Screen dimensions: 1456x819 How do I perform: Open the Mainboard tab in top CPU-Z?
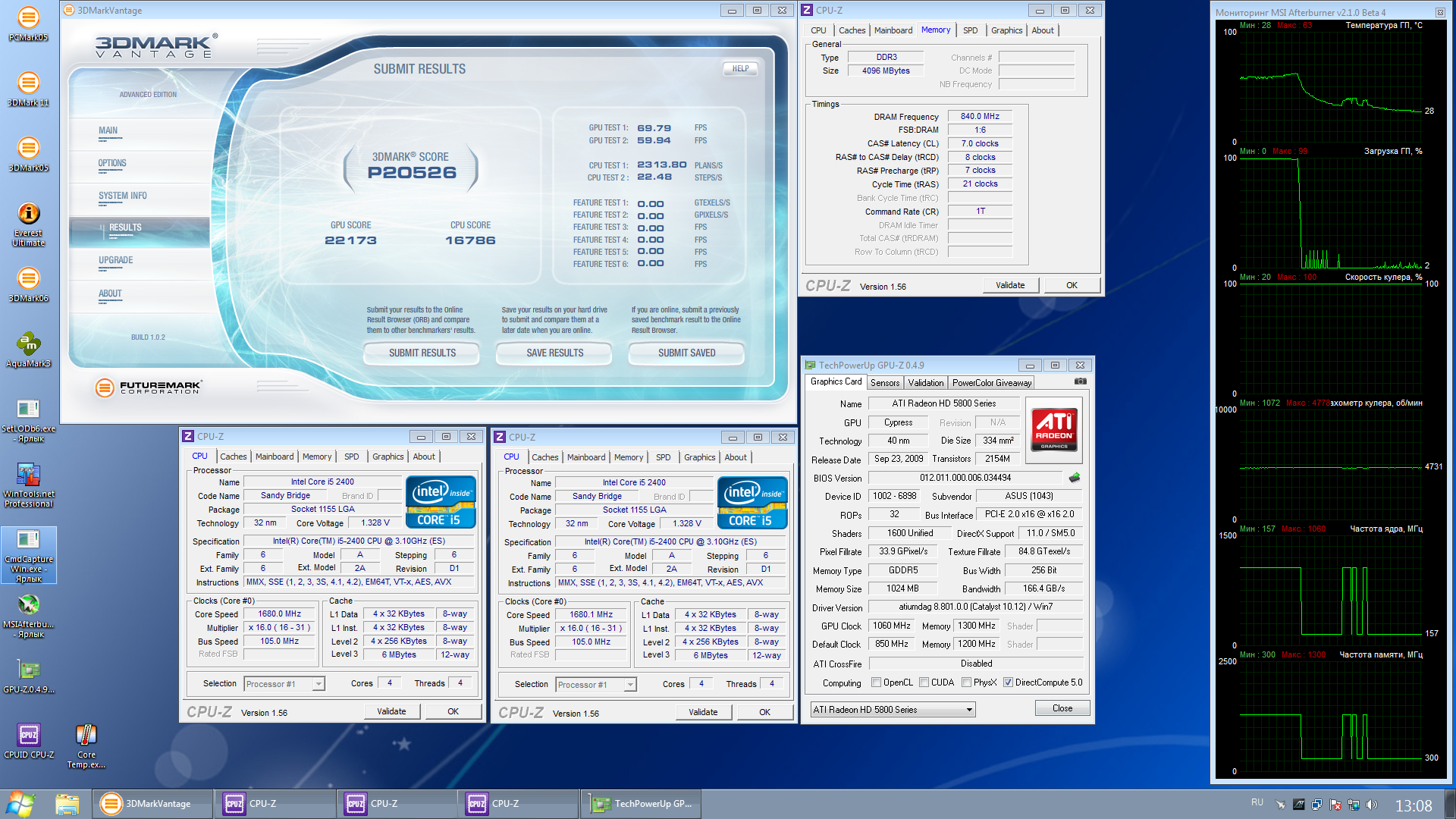[893, 30]
